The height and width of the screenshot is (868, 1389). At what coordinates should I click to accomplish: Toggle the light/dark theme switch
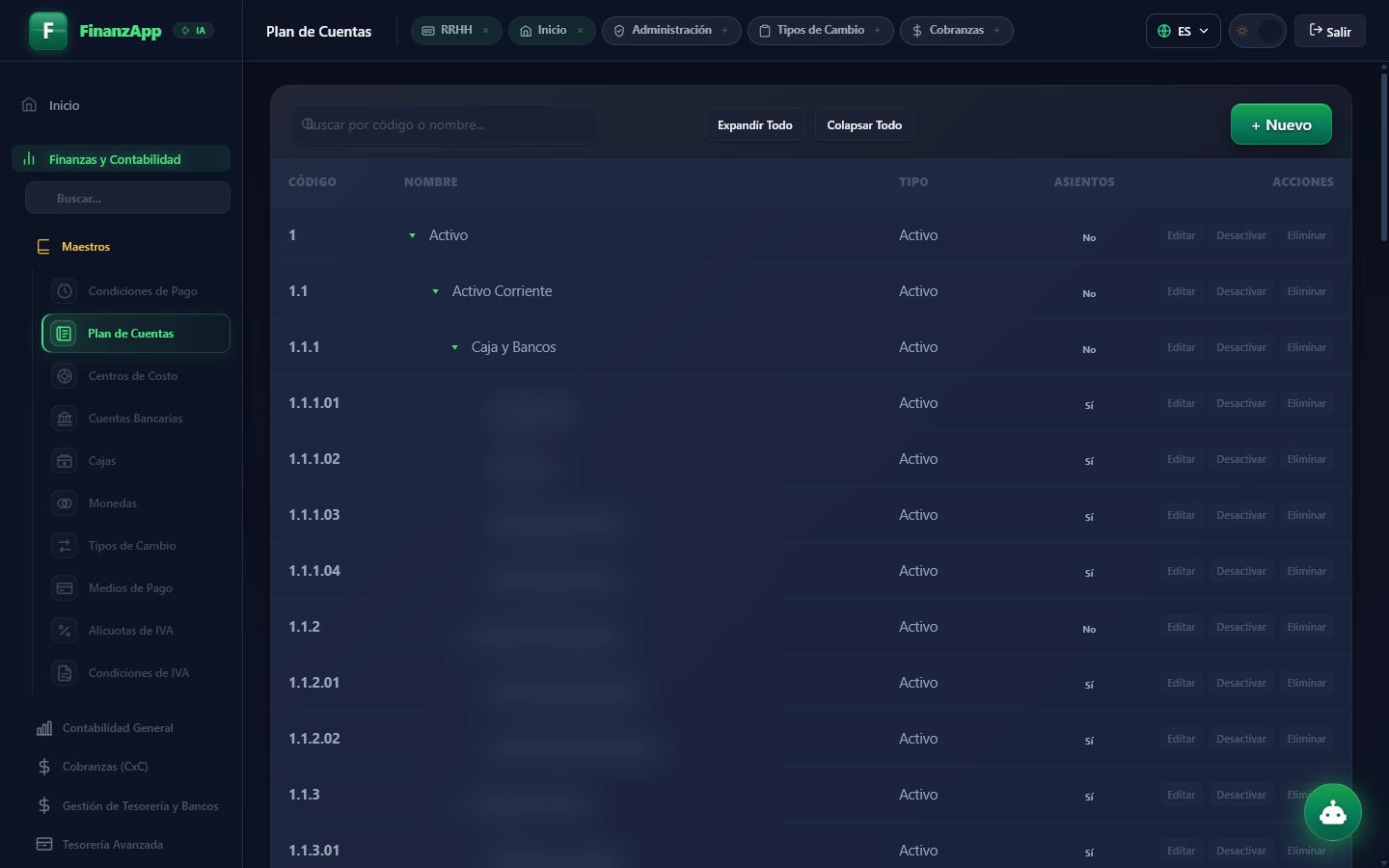click(1257, 31)
